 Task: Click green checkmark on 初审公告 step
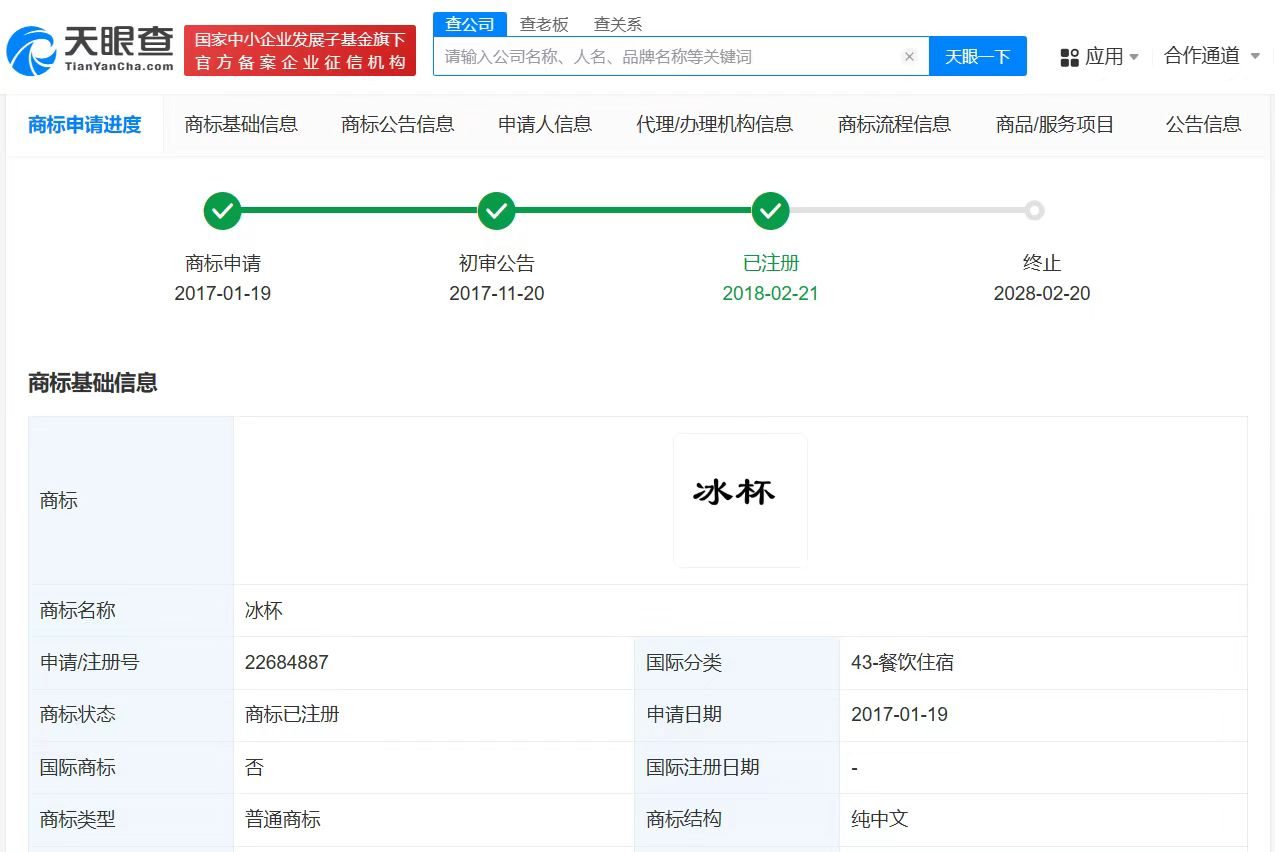click(496, 211)
